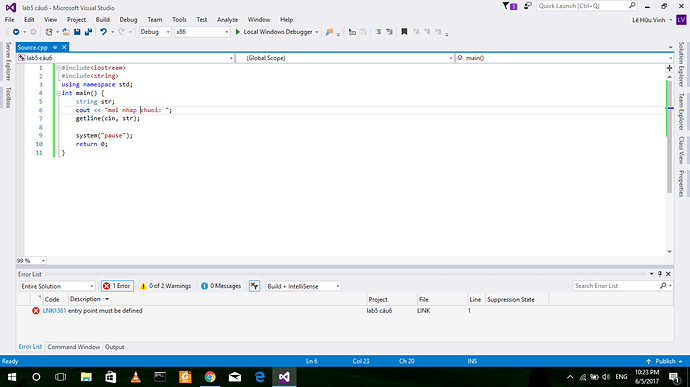Pin the Source.cpp tab
690x387 pixels.
[55, 47]
